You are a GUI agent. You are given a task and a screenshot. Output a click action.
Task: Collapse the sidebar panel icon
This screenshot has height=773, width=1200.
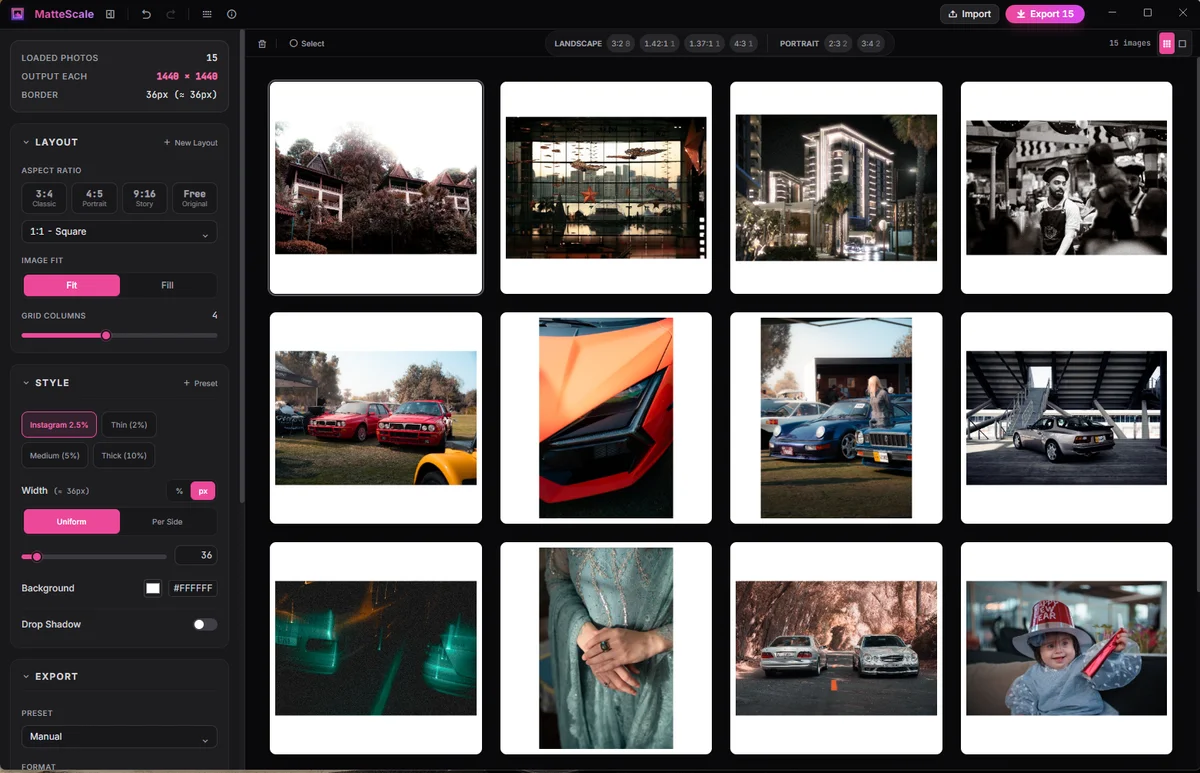coord(110,14)
